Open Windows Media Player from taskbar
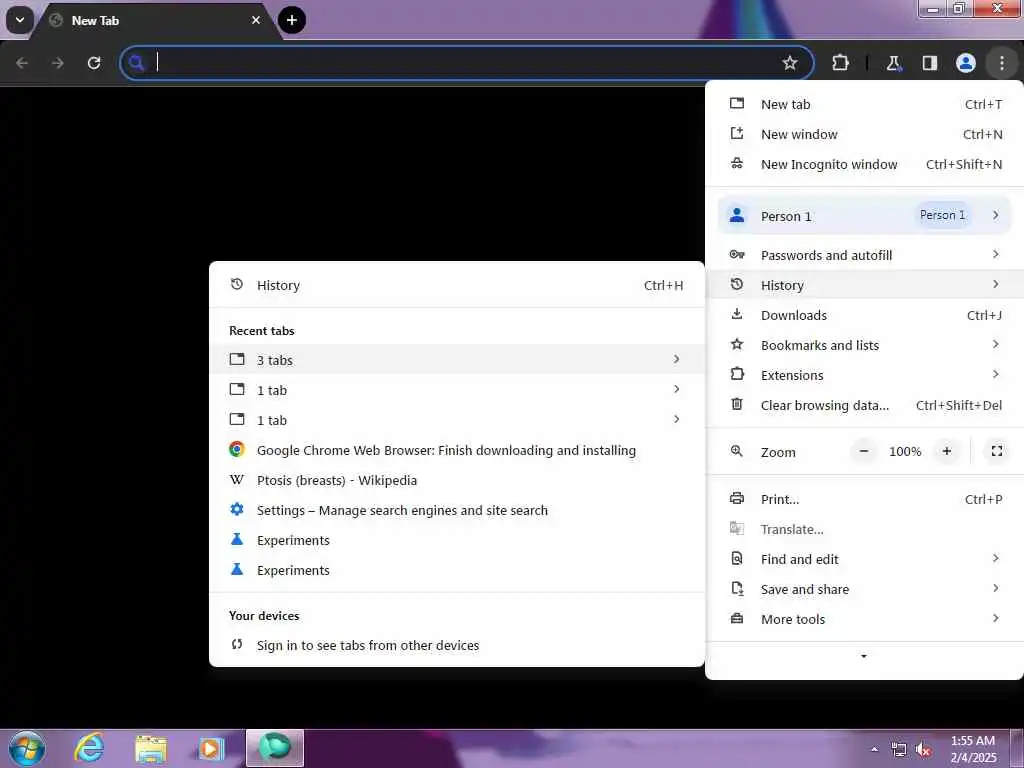Viewport: 1024px width, 768px height. 211,749
